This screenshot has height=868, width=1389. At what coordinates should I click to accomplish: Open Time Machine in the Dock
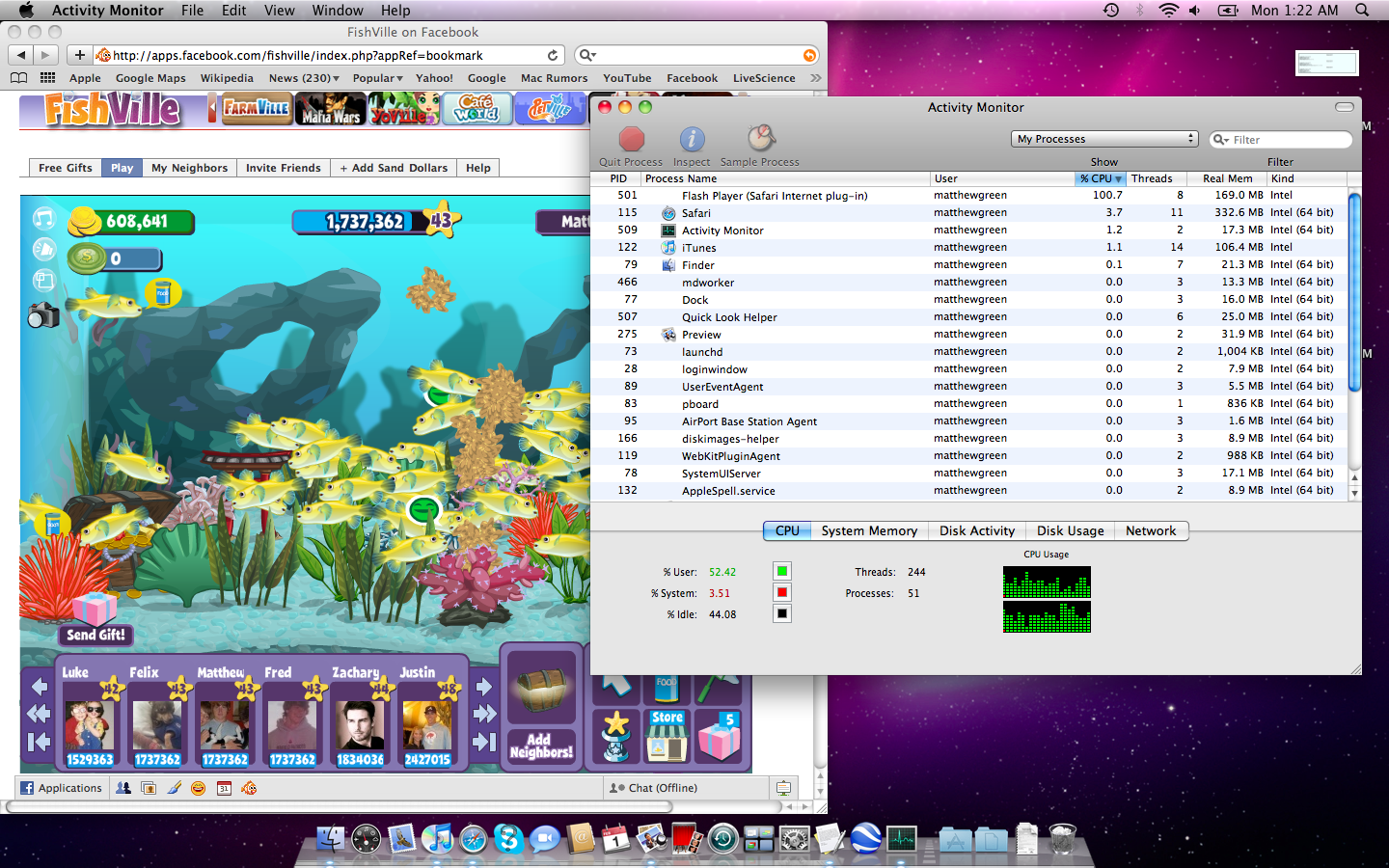click(723, 839)
